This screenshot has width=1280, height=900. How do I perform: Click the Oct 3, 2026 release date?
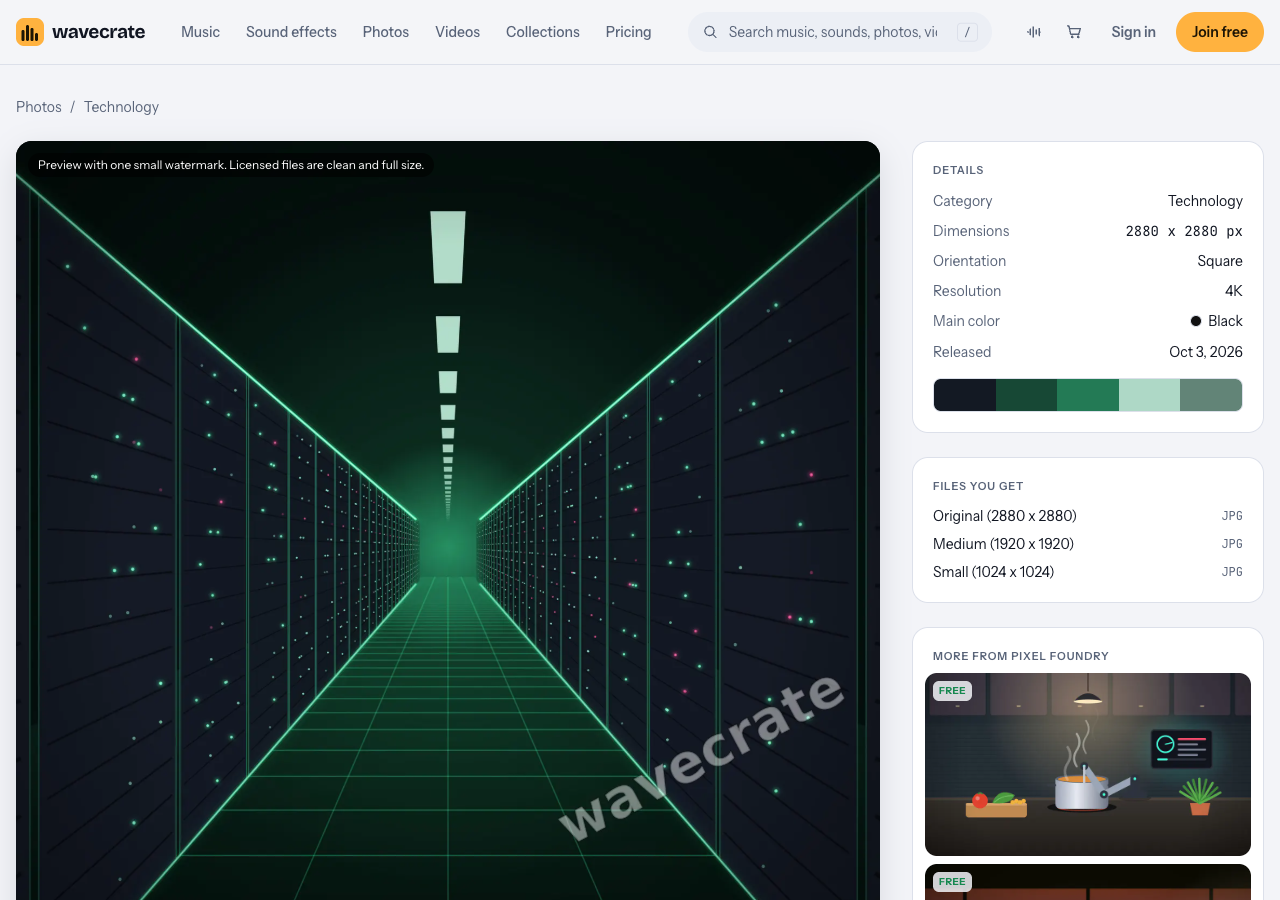click(x=1206, y=352)
